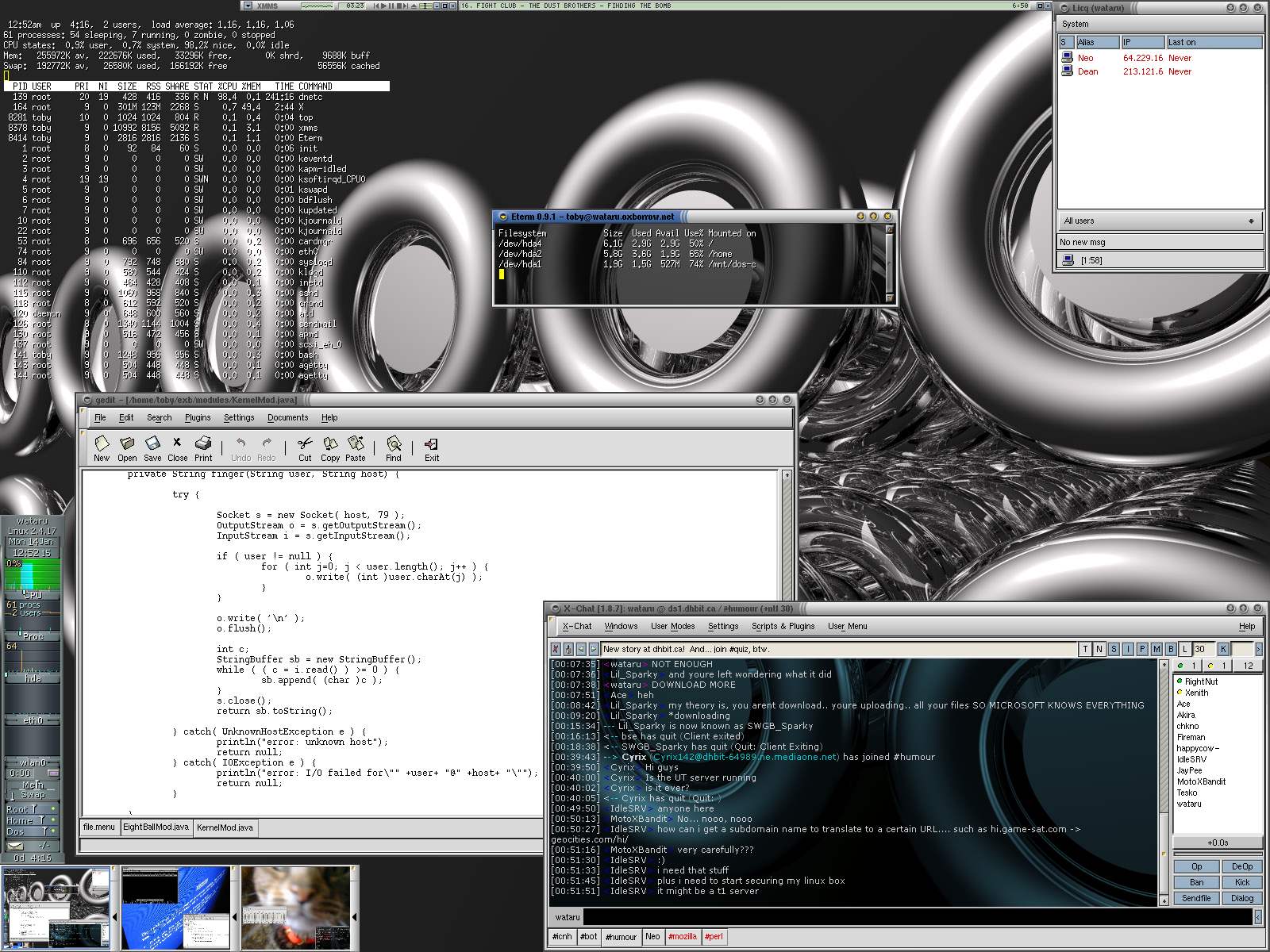The image size is (1270, 952).
Task: Select the blue-screen desktop pager thumbnail
Action: [x=176, y=908]
